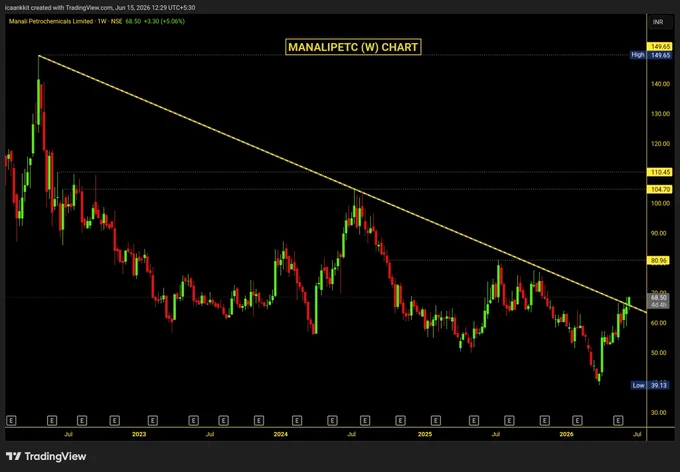
Task: Select the Manali Petrochemicals Limited symbol name
Action: click(51, 21)
